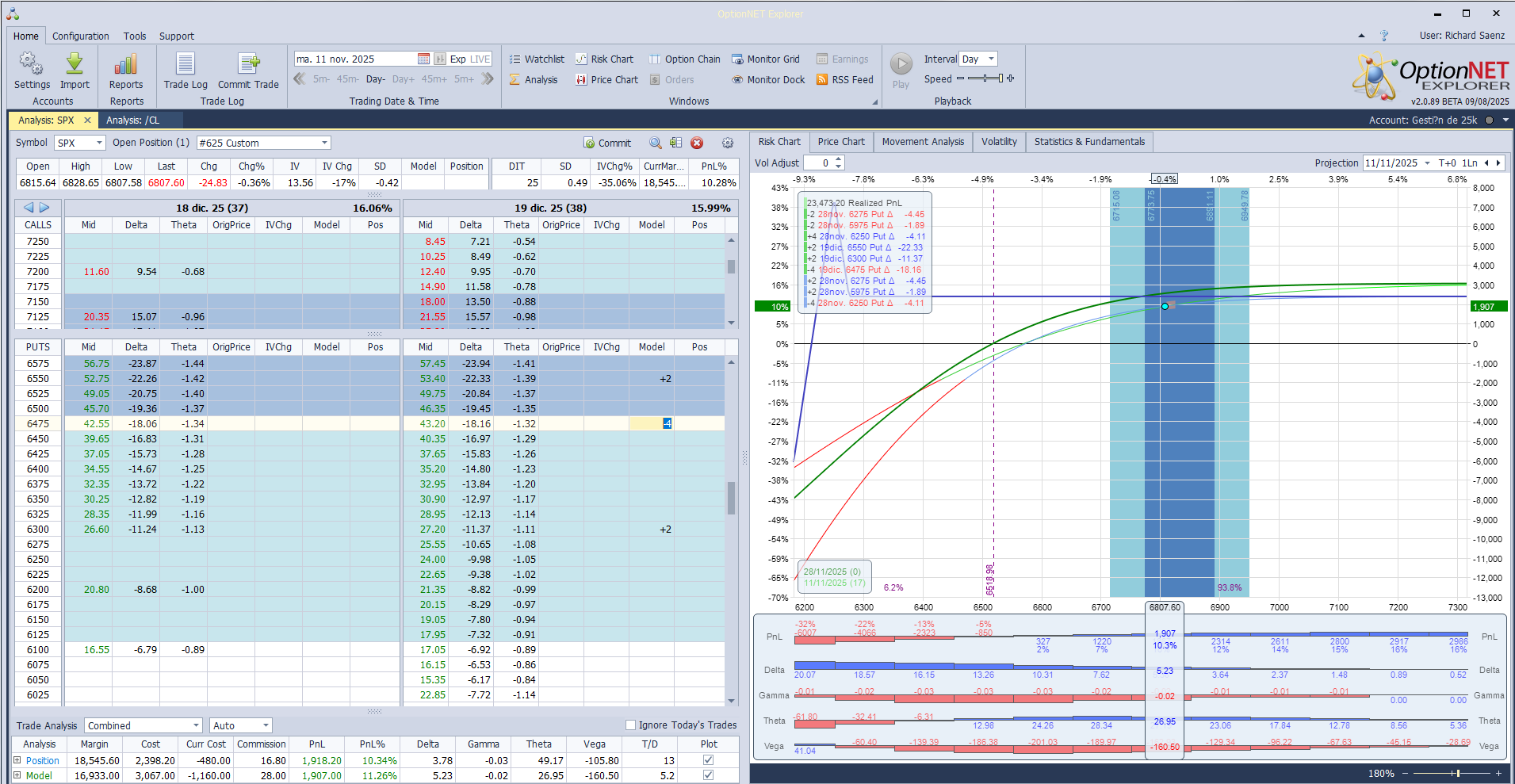Toggle Plot checkbox for Position row
Image resolution: width=1515 pixels, height=784 pixels.
coord(708,760)
